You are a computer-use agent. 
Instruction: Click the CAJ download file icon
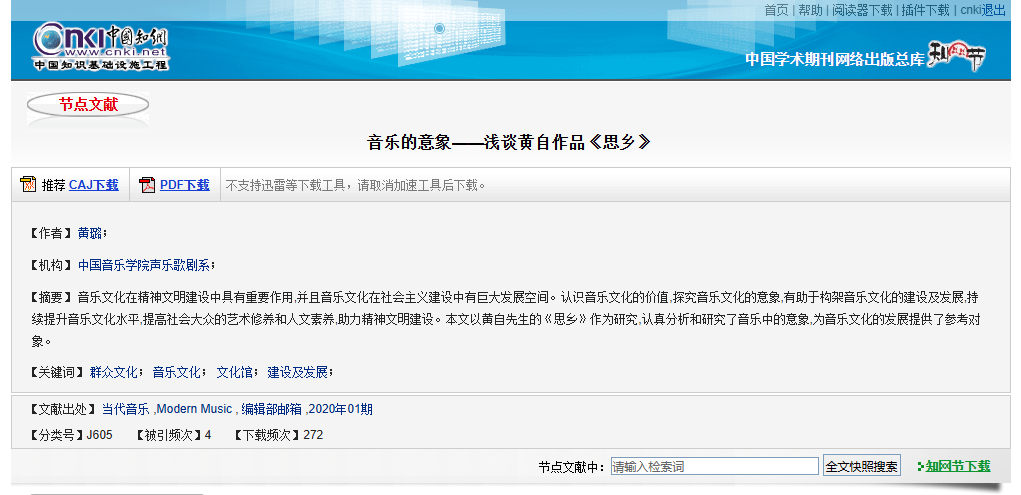28,185
